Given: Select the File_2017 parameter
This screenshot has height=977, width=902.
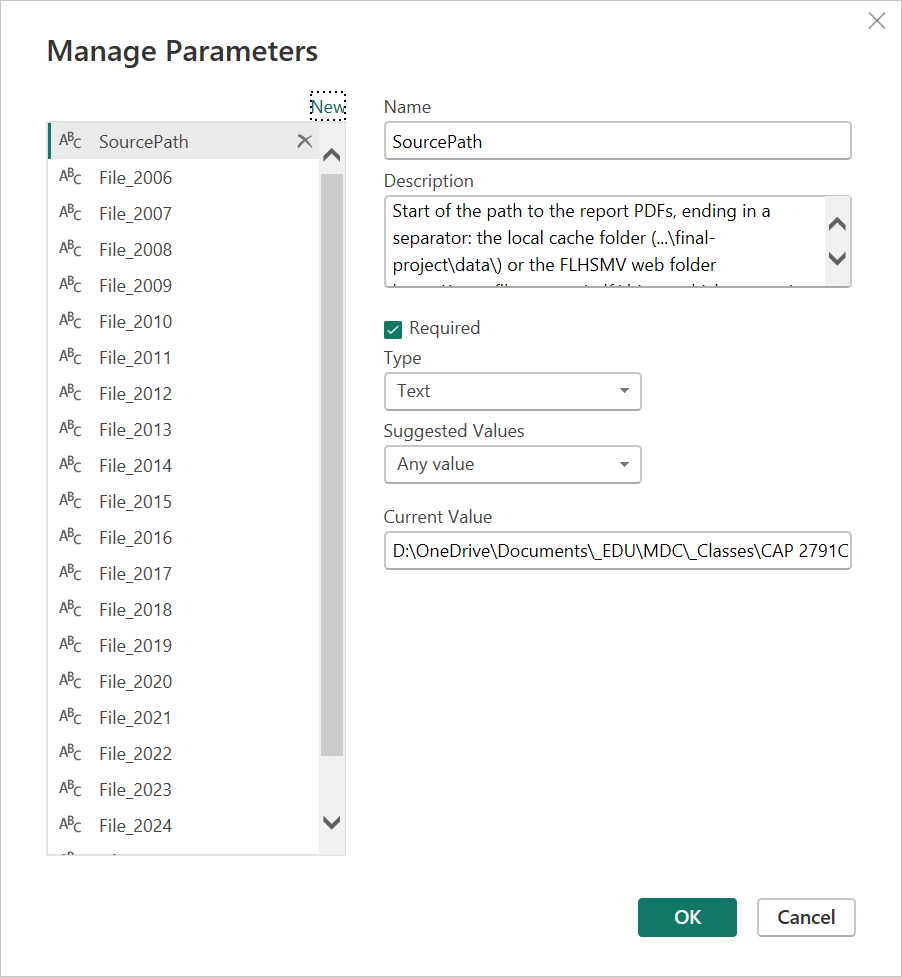Looking at the screenshot, I should coord(183,573).
